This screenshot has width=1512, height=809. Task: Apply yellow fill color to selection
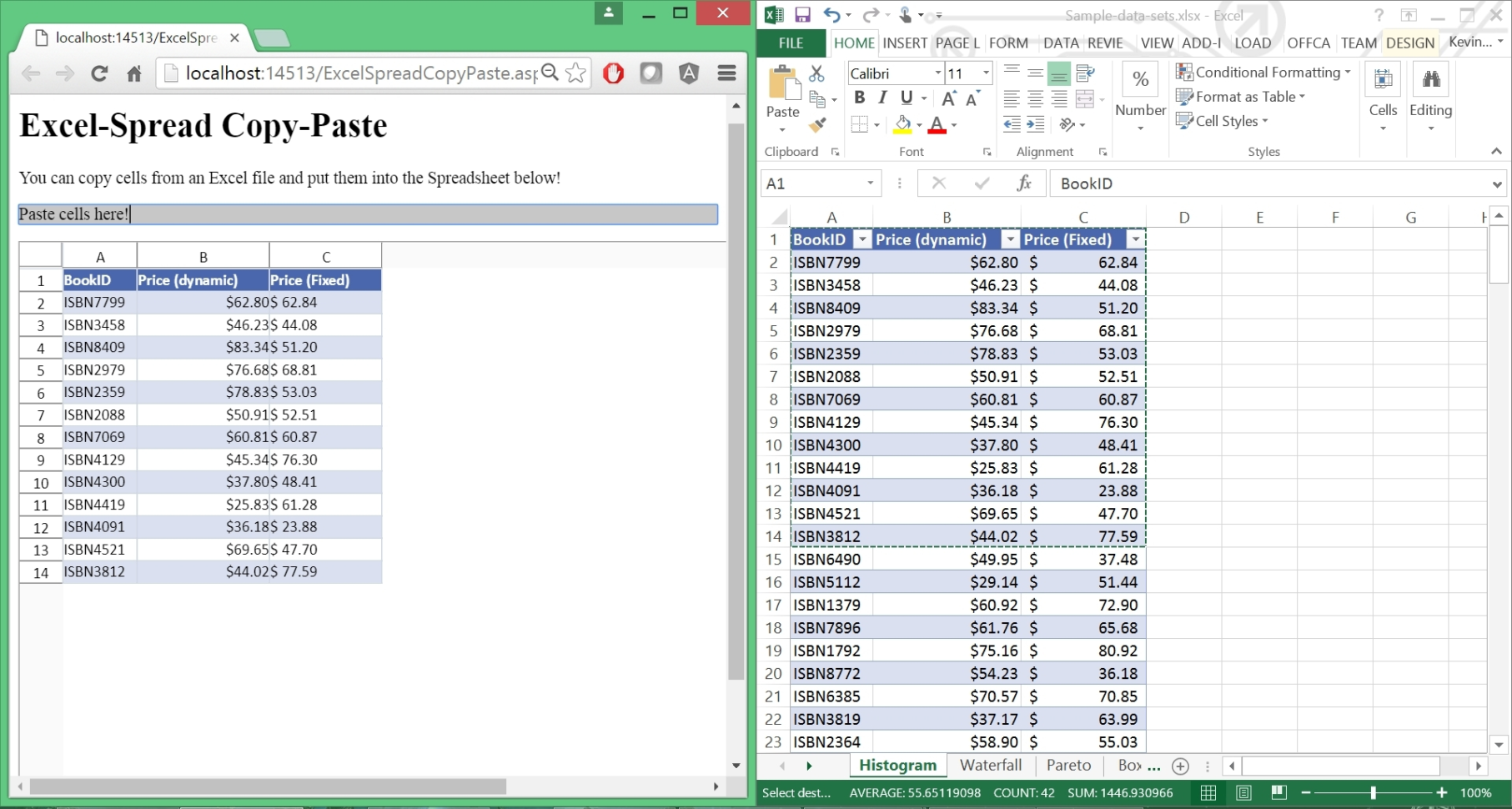(x=903, y=123)
